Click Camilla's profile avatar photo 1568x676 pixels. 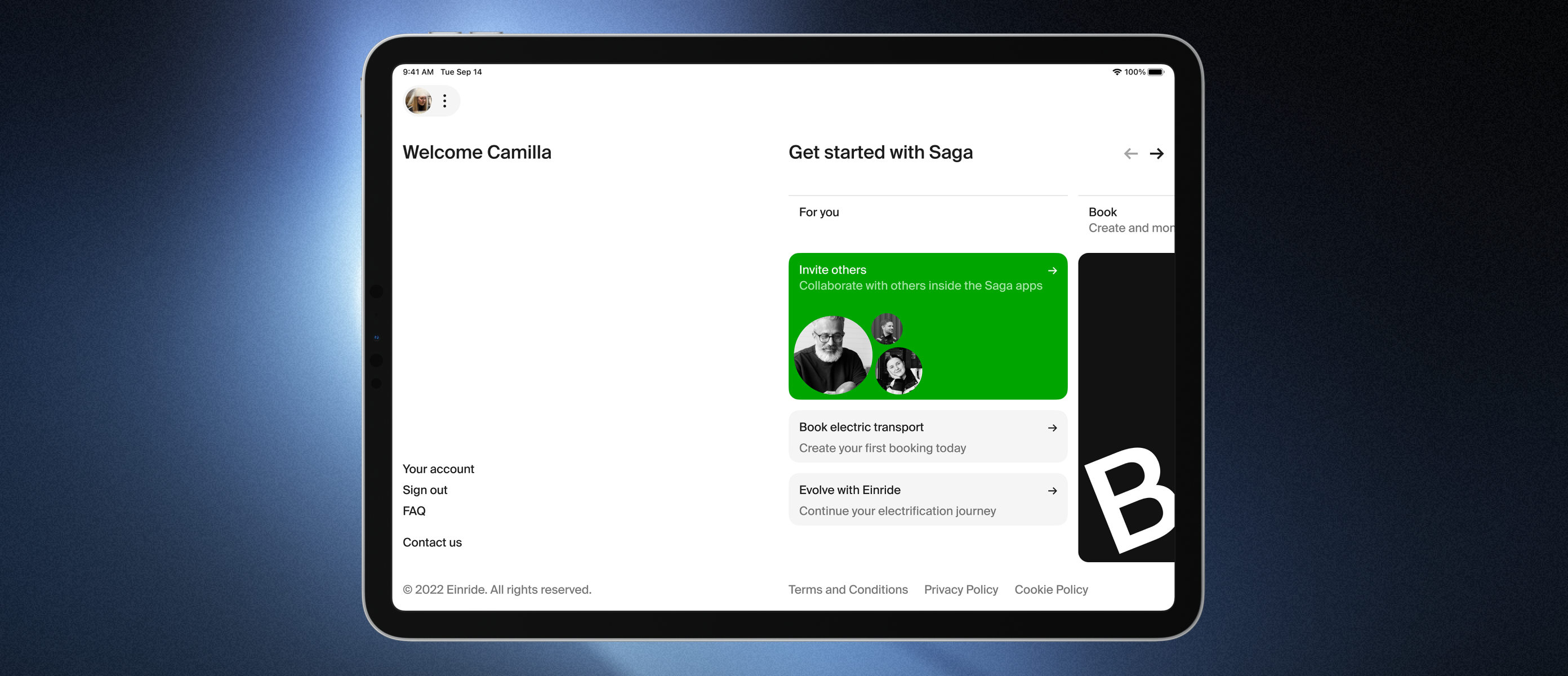pos(419,100)
